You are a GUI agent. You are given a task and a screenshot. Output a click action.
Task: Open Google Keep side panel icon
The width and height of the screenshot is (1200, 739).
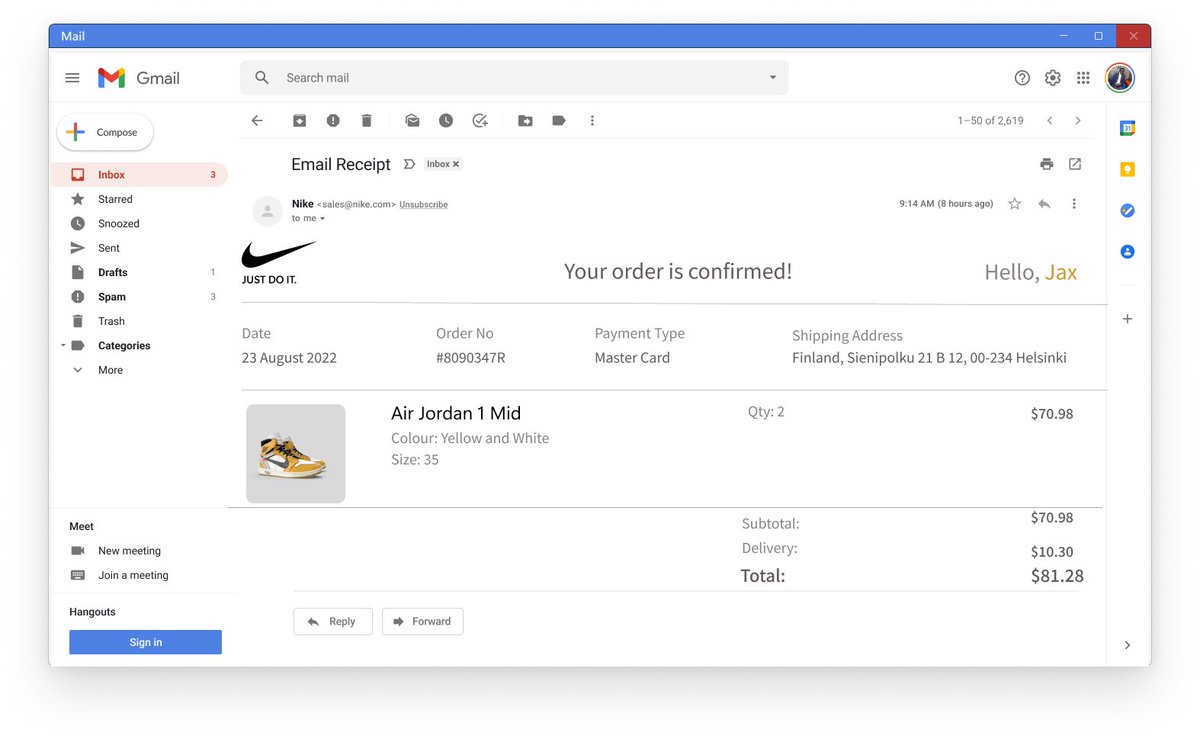pyautogui.click(x=1127, y=169)
